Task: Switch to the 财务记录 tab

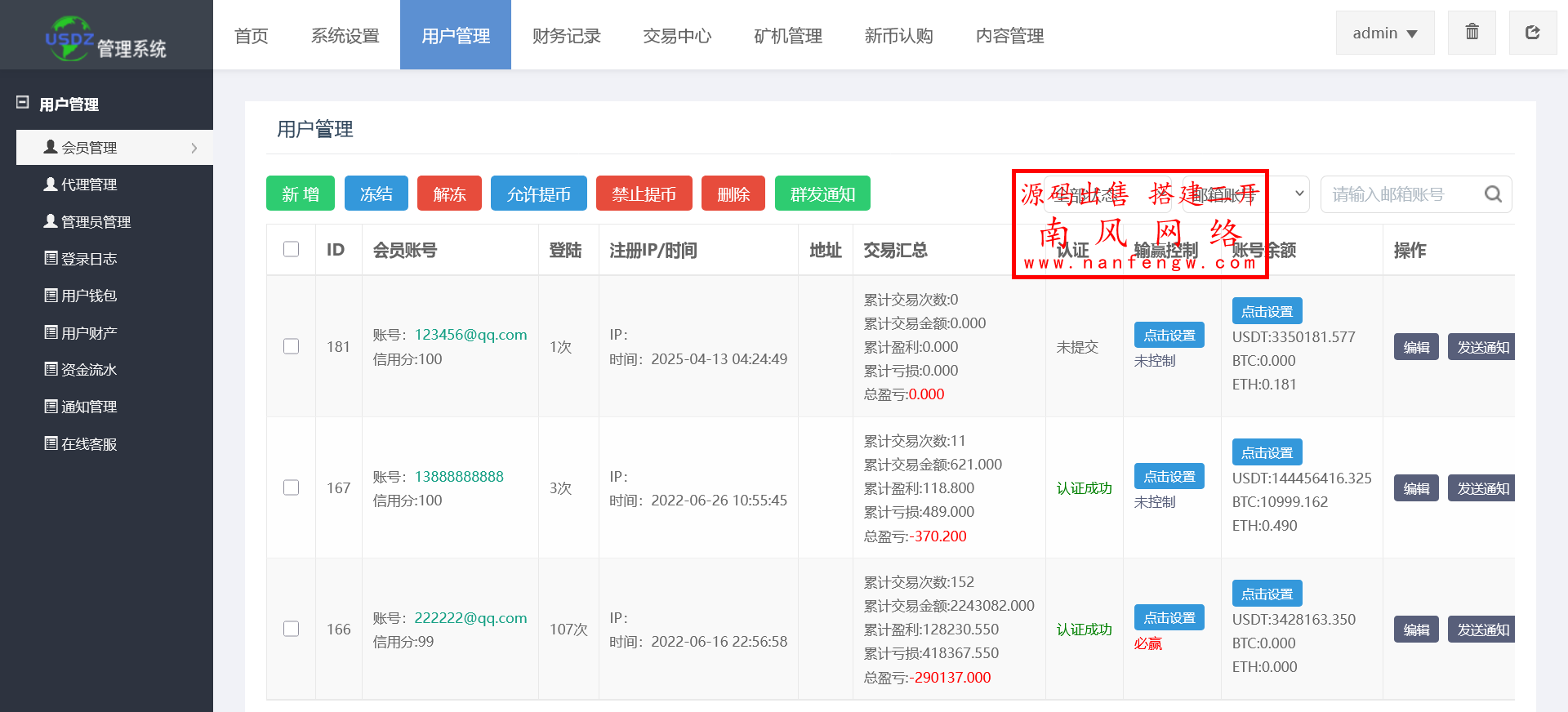Action: point(566,36)
